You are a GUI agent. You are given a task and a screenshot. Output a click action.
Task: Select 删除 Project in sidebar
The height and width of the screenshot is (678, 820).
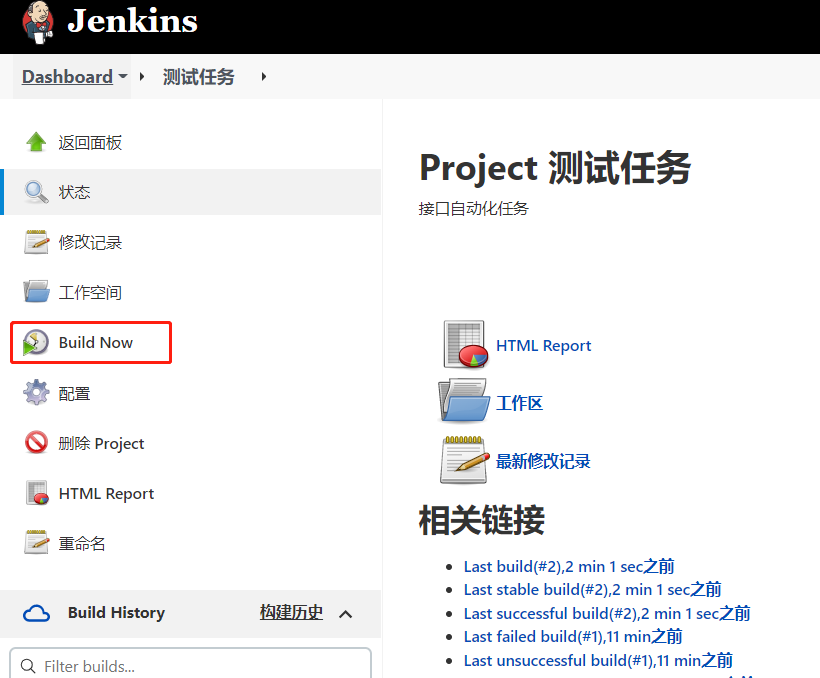click(x=101, y=444)
